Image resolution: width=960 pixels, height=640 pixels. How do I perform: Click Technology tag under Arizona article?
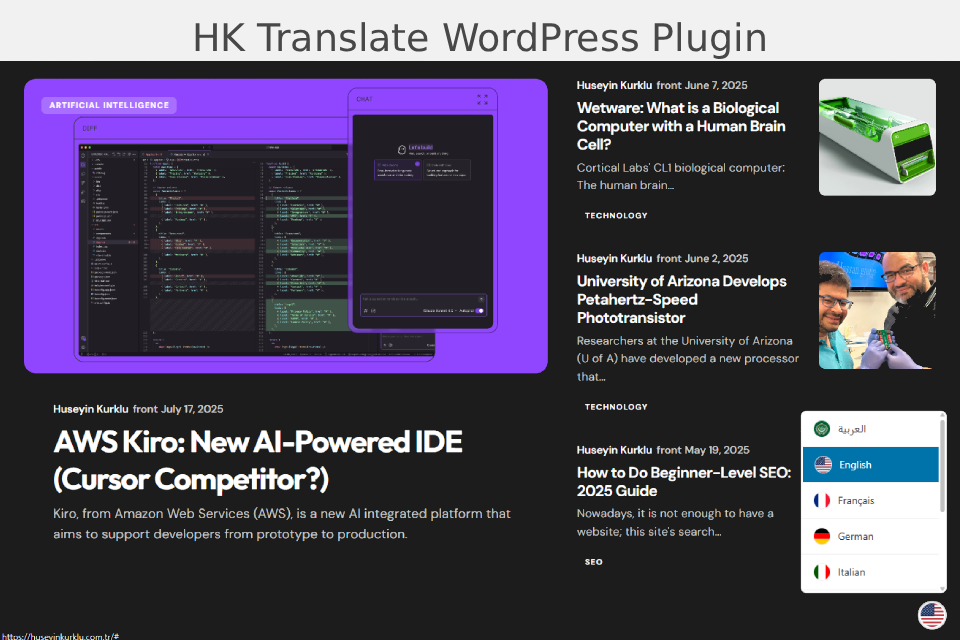coord(616,407)
